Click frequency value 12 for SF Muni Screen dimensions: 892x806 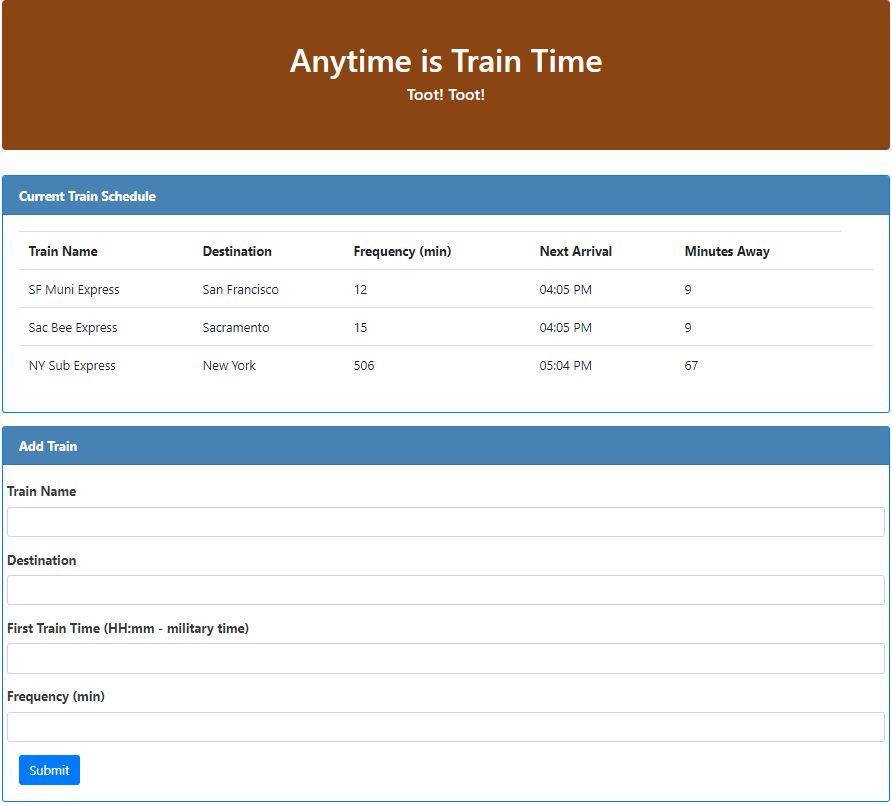(x=360, y=289)
